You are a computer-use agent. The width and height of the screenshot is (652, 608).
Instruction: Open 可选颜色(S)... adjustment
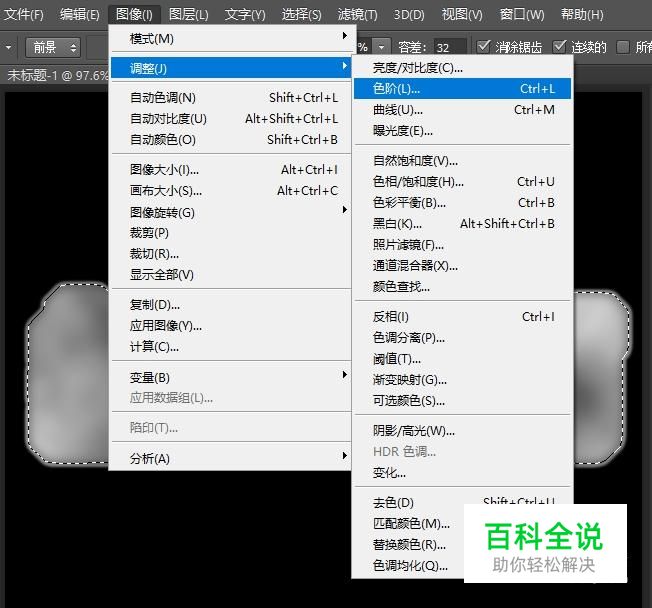(462, 400)
